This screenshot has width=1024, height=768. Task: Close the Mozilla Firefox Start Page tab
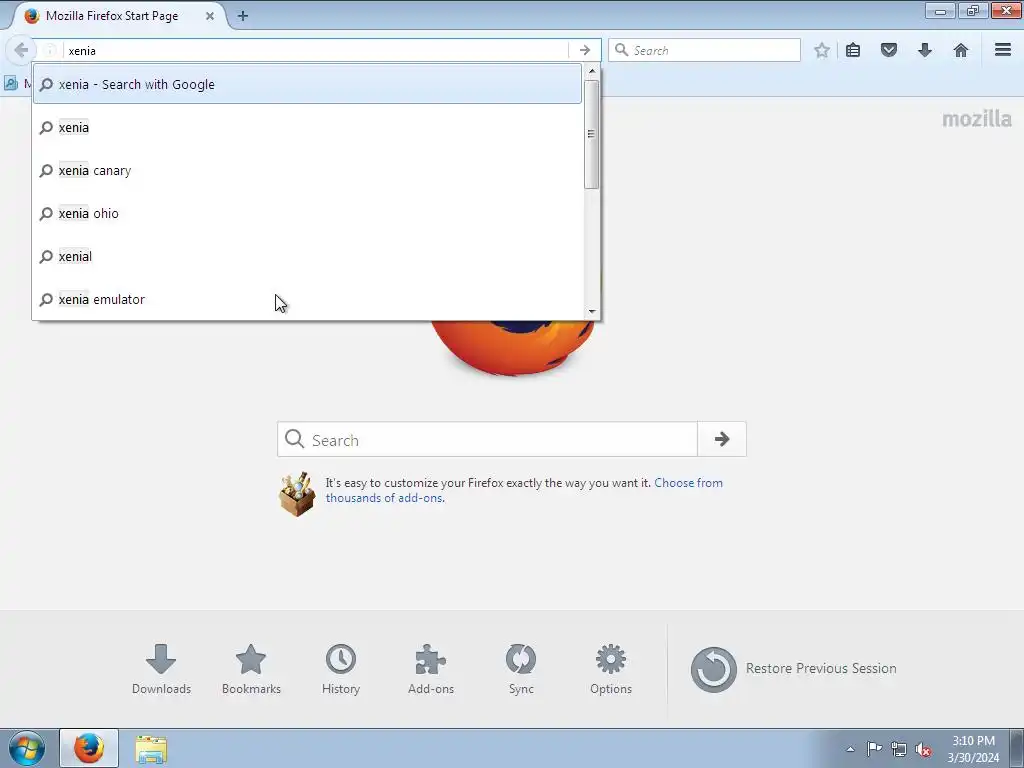[x=210, y=16]
